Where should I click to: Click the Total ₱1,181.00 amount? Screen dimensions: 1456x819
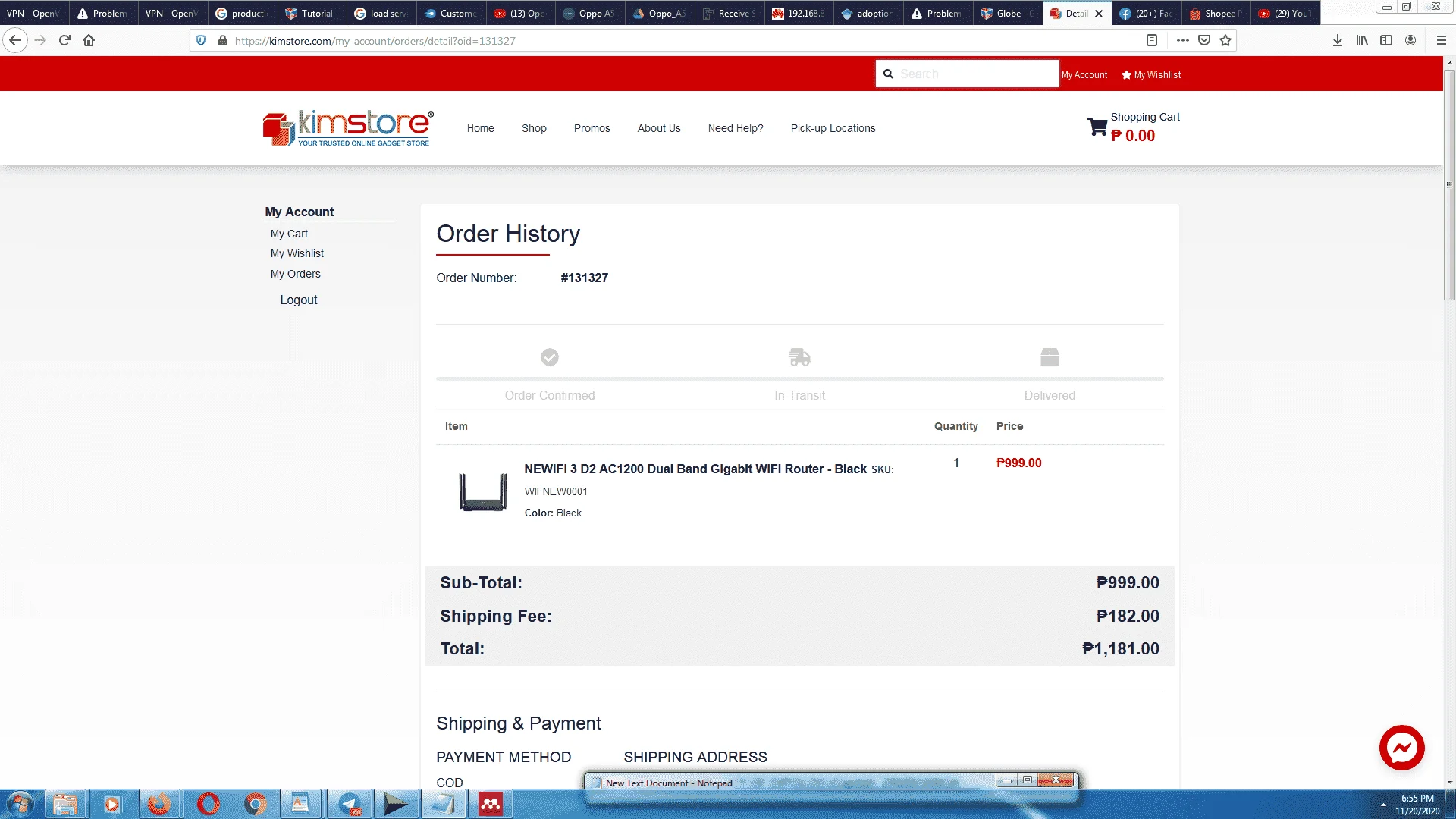point(1121,648)
